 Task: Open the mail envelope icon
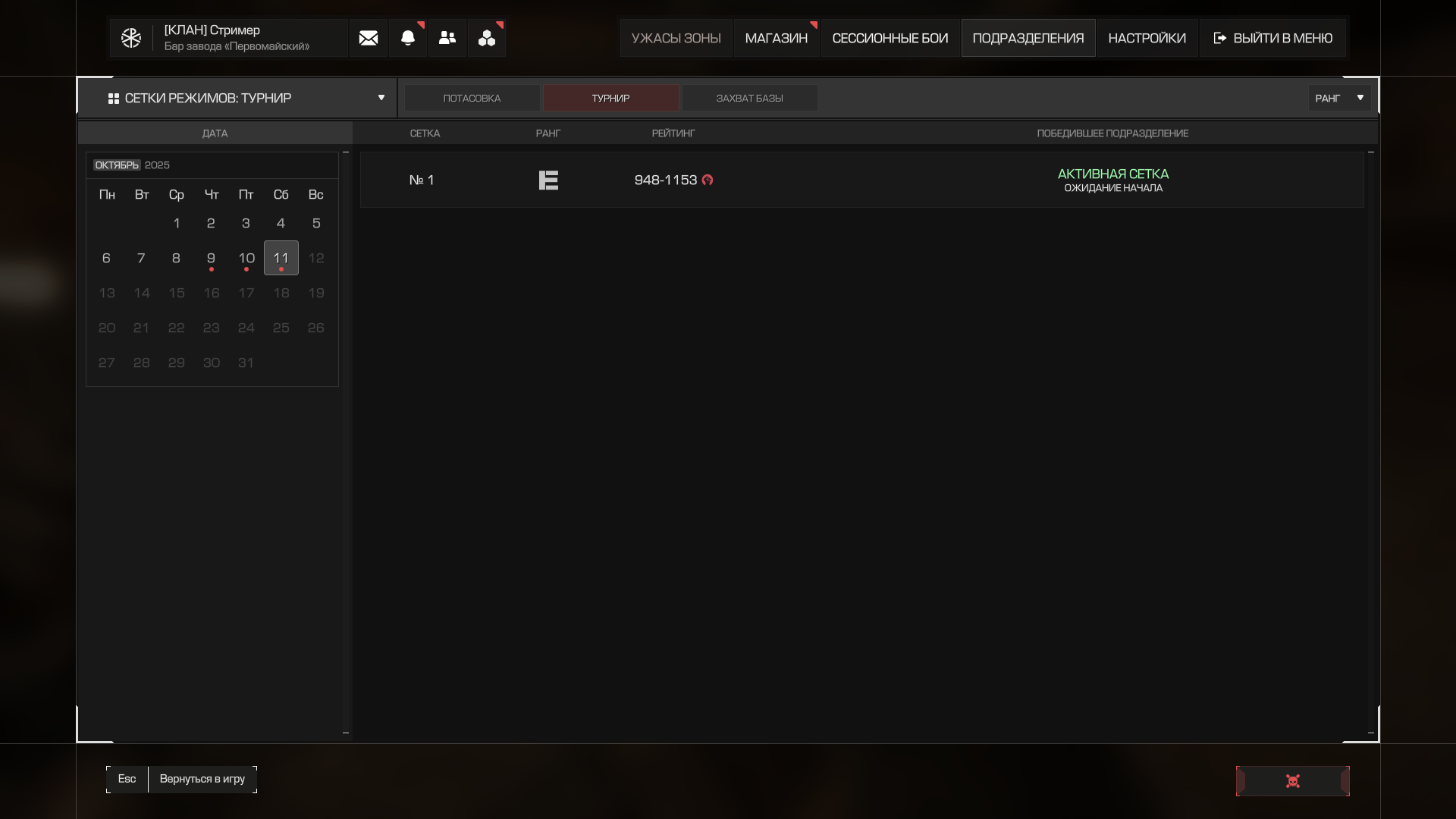coord(369,38)
